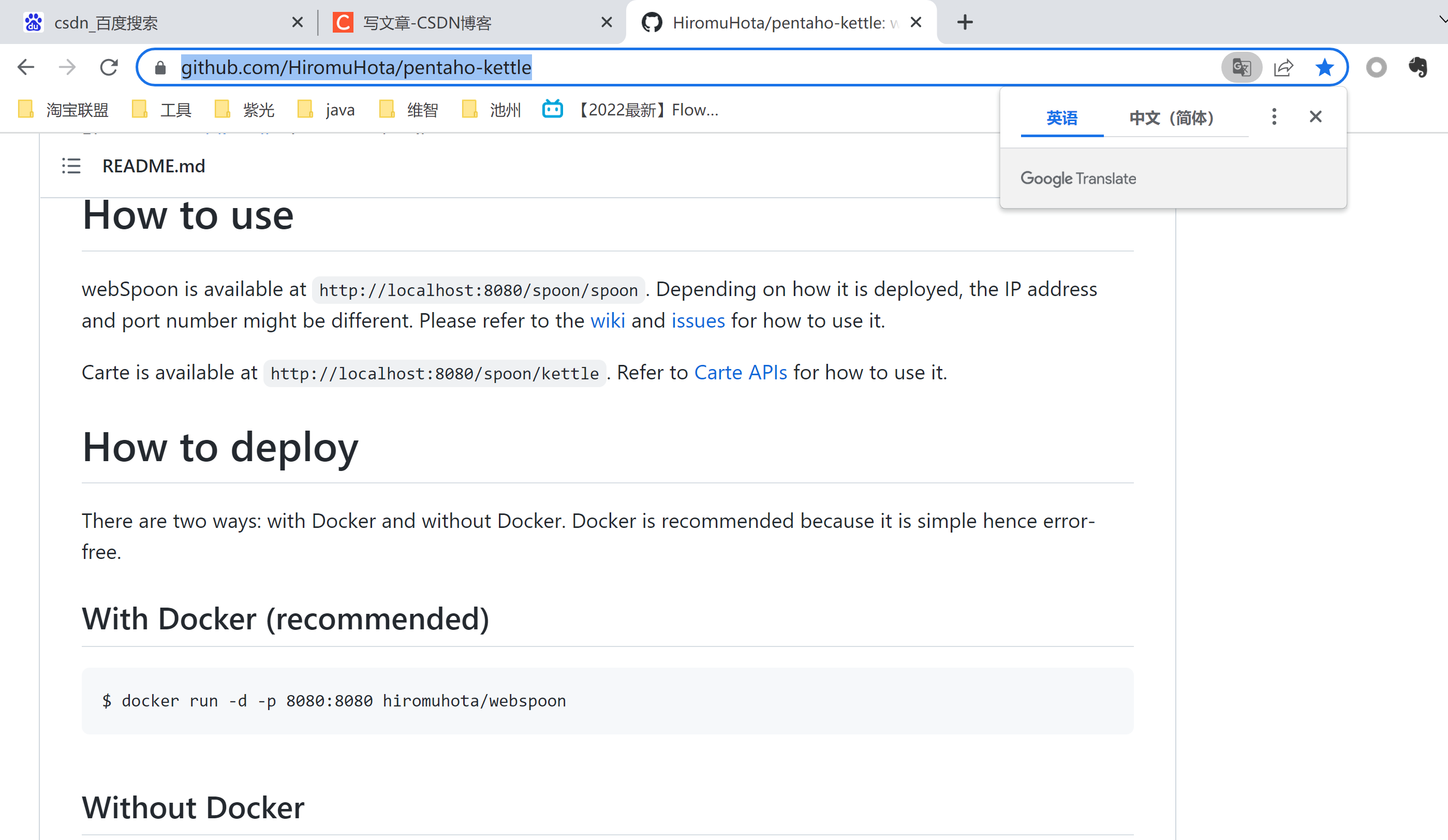Close the 写文章-CSDN博客 tab

click(606, 22)
